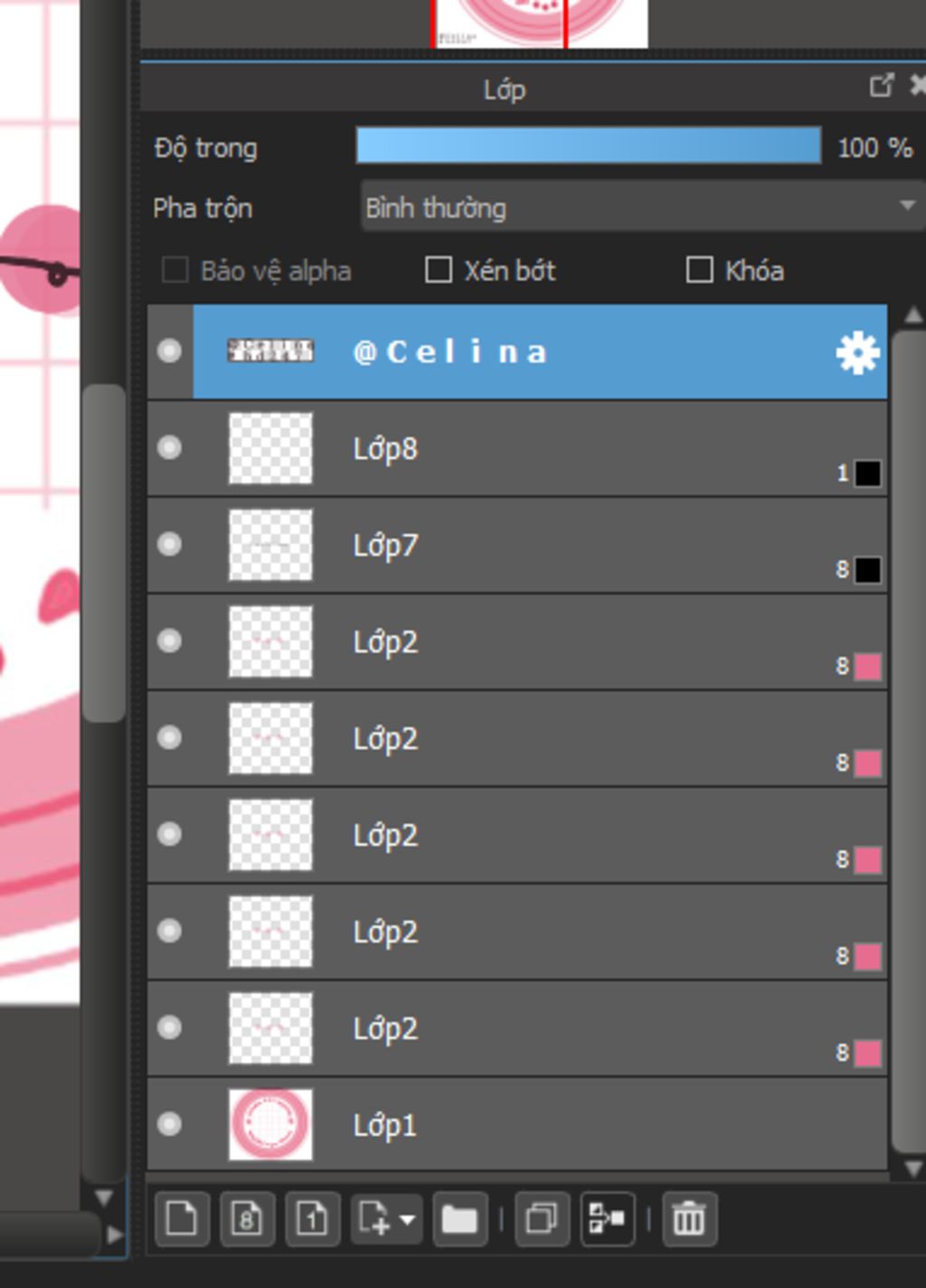
Task: Duplicate the selected layer
Action: [x=542, y=1218]
